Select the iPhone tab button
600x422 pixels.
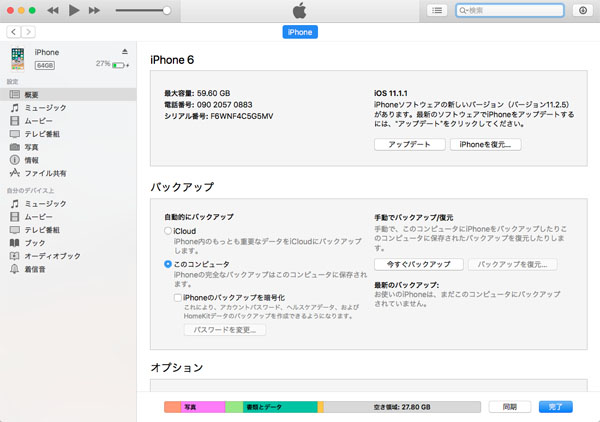tap(300, 32)
